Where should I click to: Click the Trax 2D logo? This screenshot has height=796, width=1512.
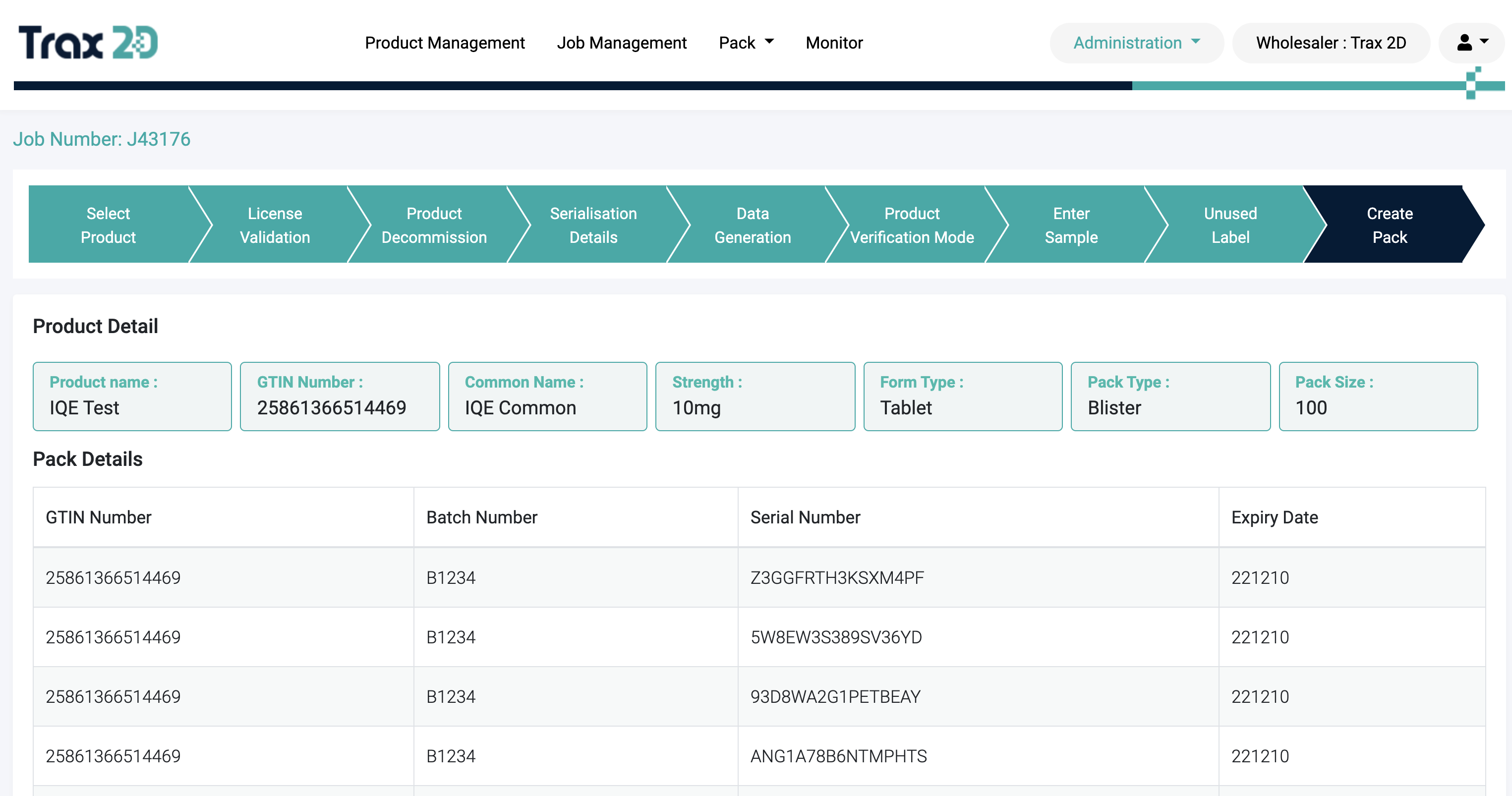point(88,42)
